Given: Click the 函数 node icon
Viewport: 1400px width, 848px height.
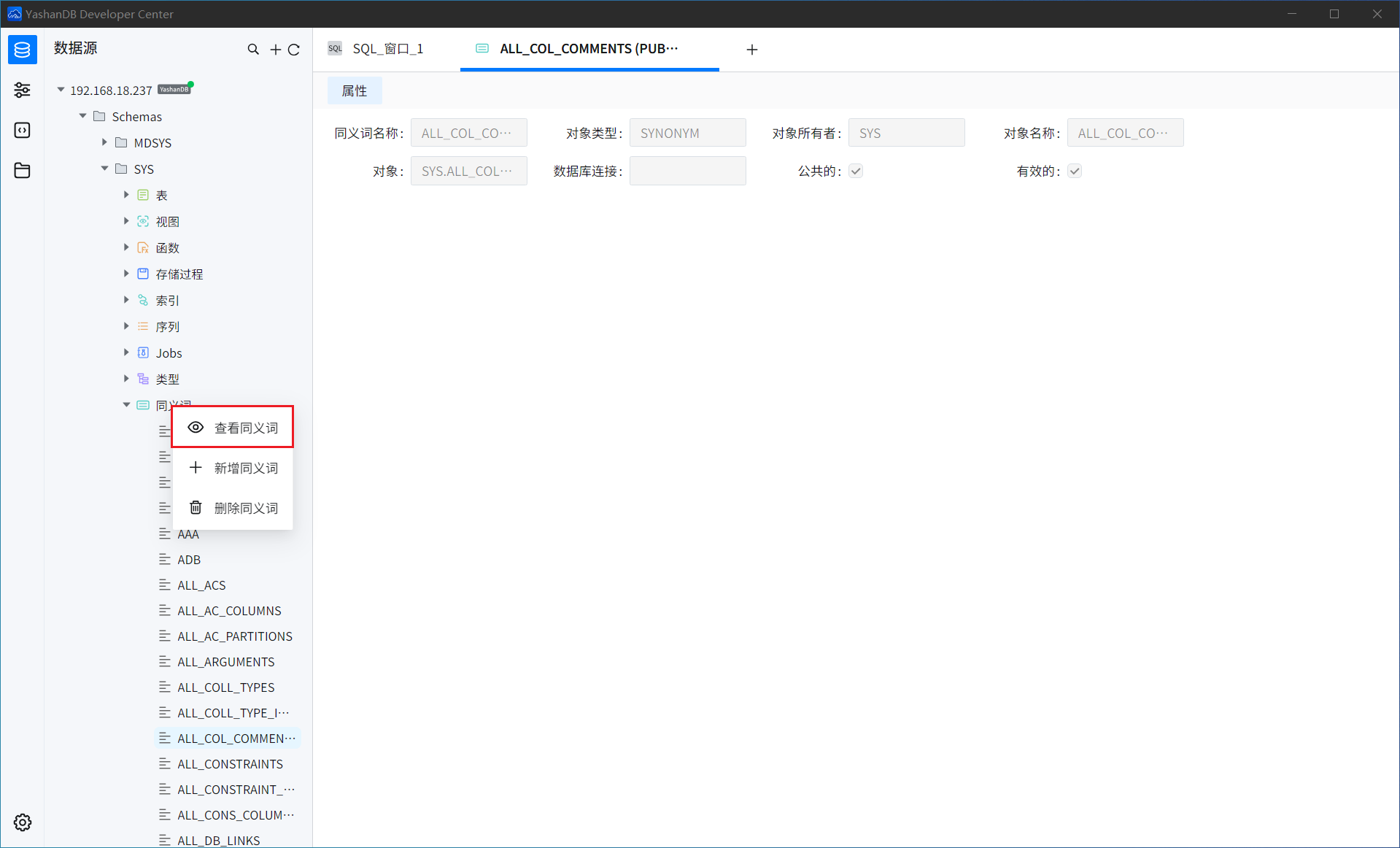Looking at the screenshot, I should pyautogui.click(x=143, y=247).
